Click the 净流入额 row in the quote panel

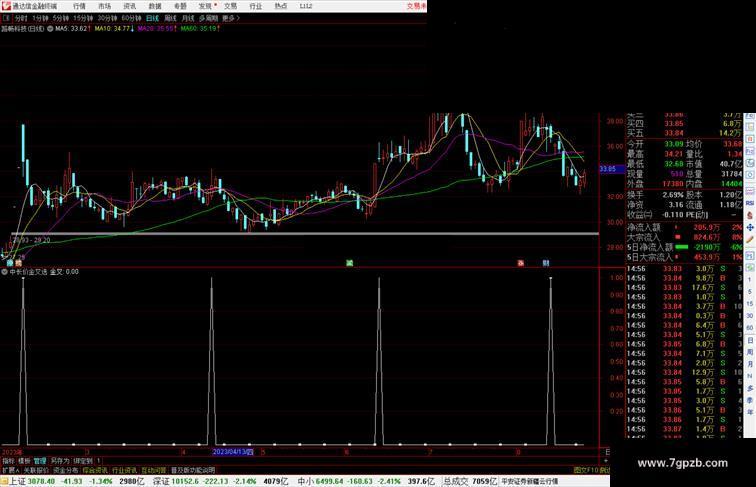684,227
